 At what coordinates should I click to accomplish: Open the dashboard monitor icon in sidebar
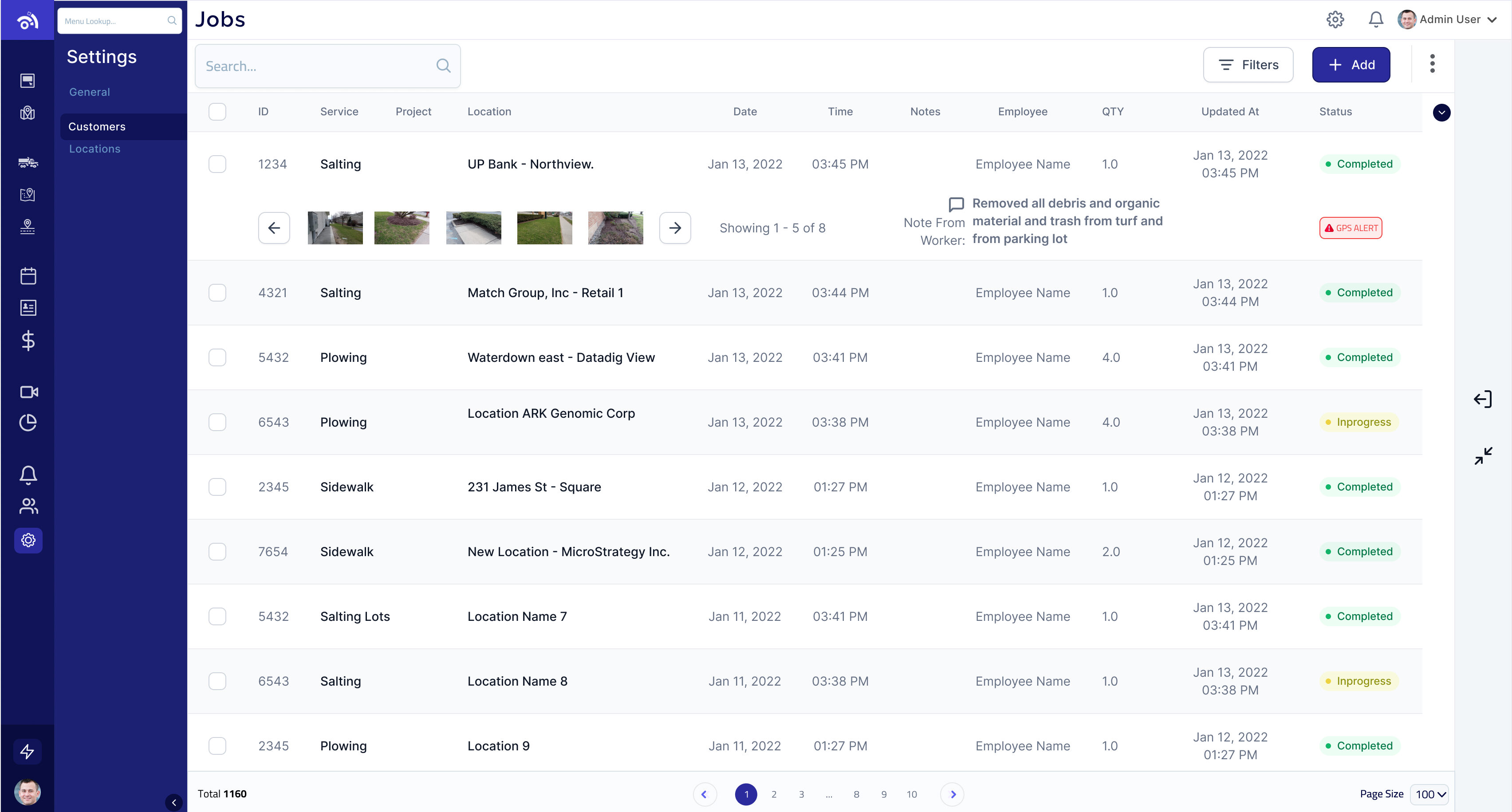(x=28, y=80)
